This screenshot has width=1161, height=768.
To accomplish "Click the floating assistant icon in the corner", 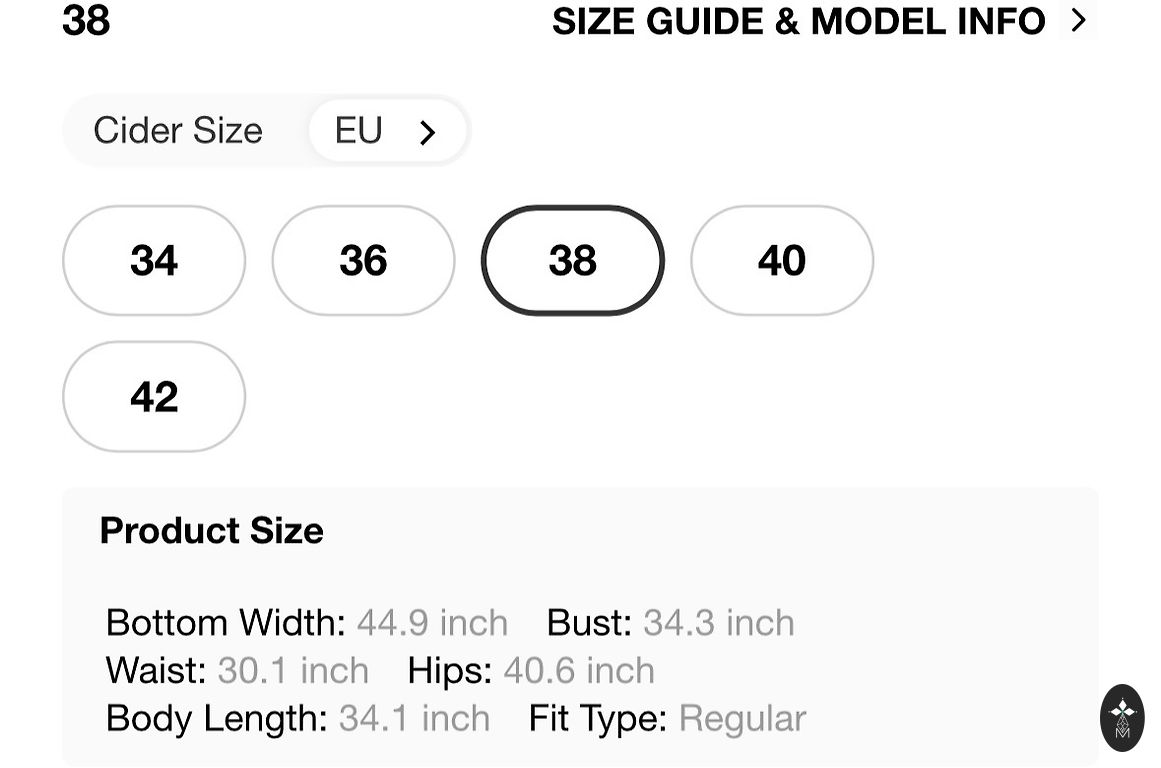I will click(1122, 717).
